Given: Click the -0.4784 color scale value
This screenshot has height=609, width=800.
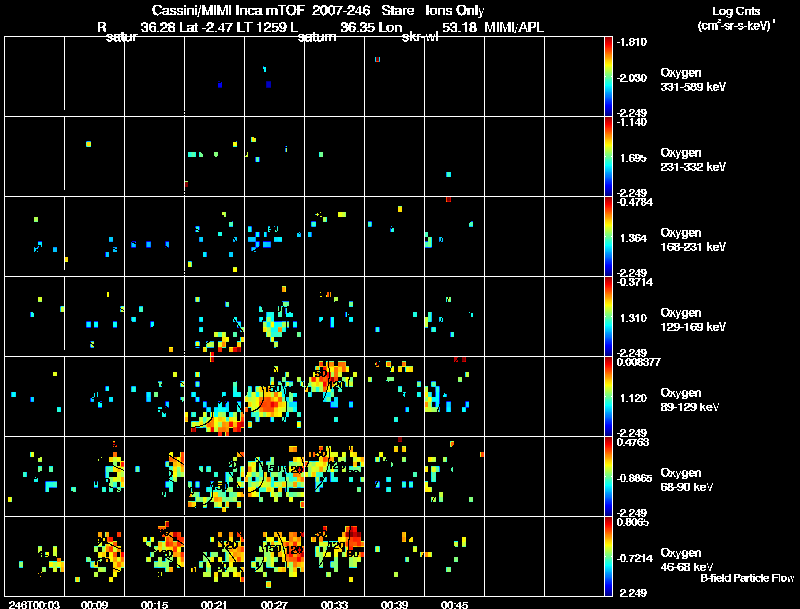Looking at the screenshot, I should tap(635, 202).
